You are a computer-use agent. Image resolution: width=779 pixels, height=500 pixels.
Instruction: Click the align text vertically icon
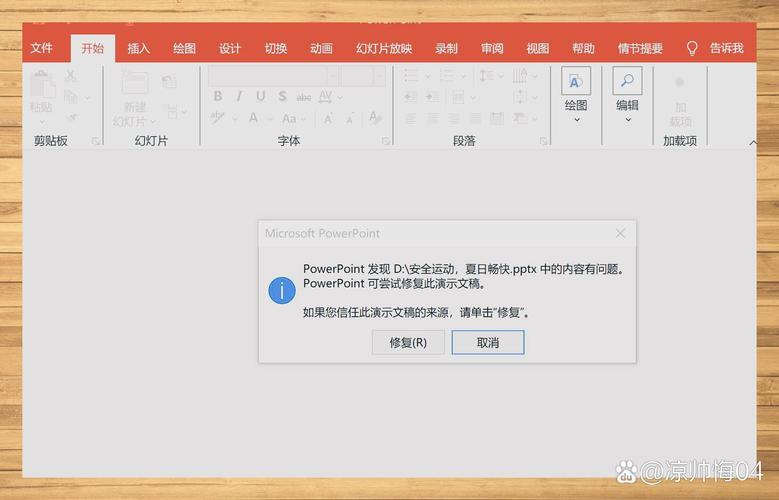point(520,97)
